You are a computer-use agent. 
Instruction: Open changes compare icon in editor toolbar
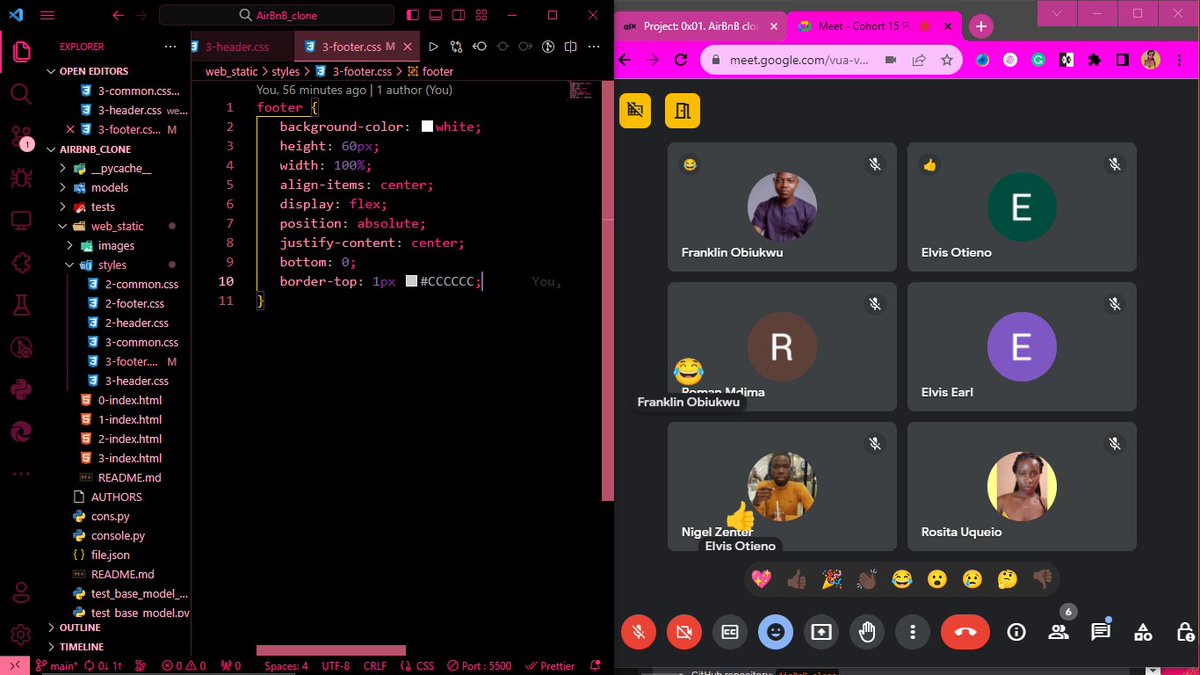(x=456, y=47)
